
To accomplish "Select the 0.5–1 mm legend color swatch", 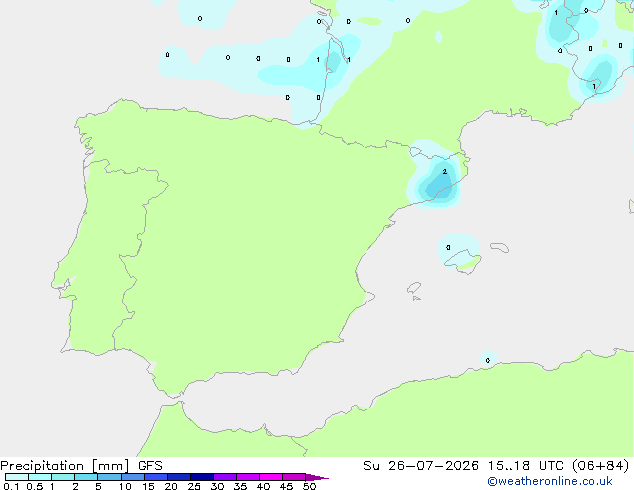I will [x=40, y=477].
